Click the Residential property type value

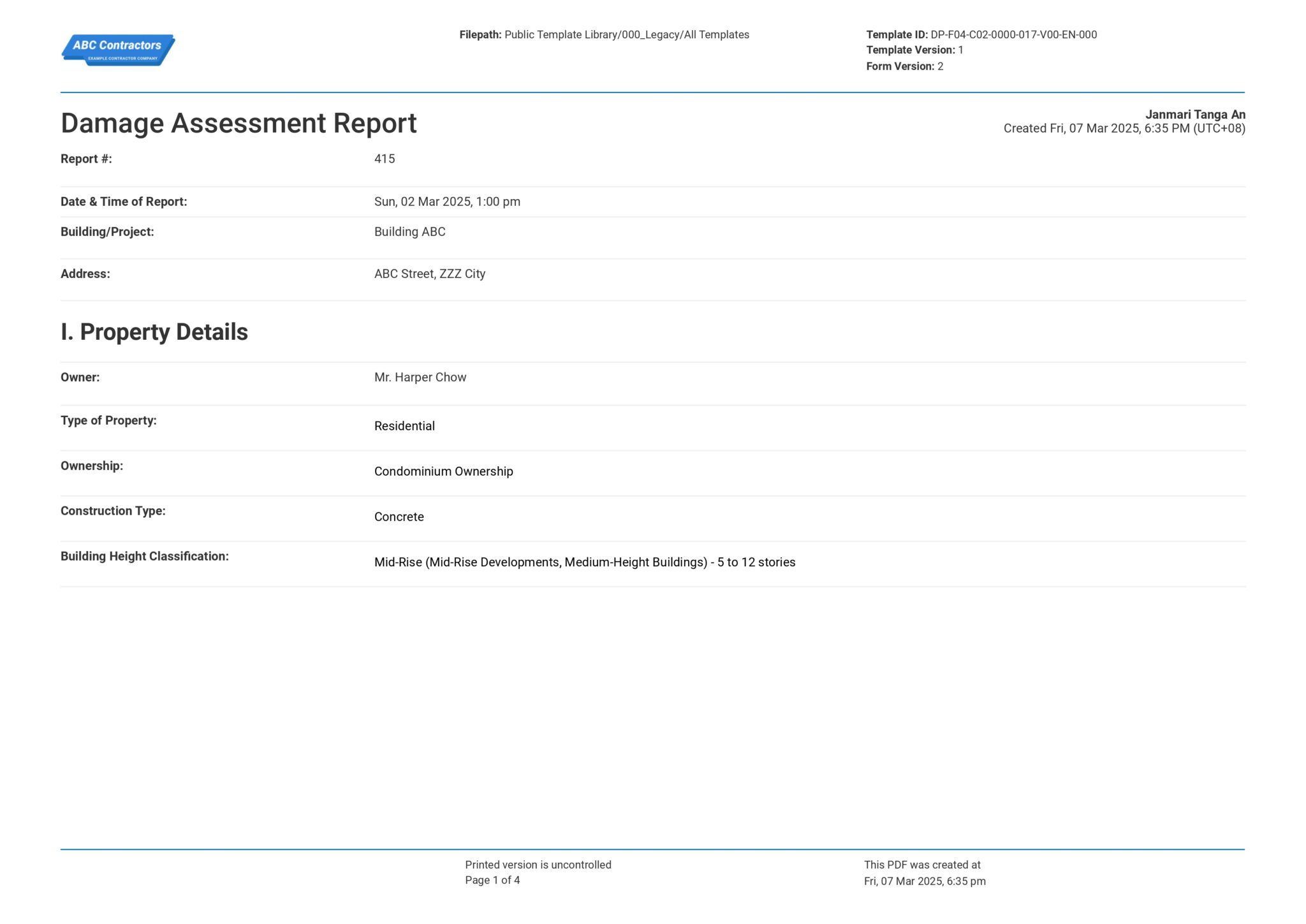[x=404, y=426]
